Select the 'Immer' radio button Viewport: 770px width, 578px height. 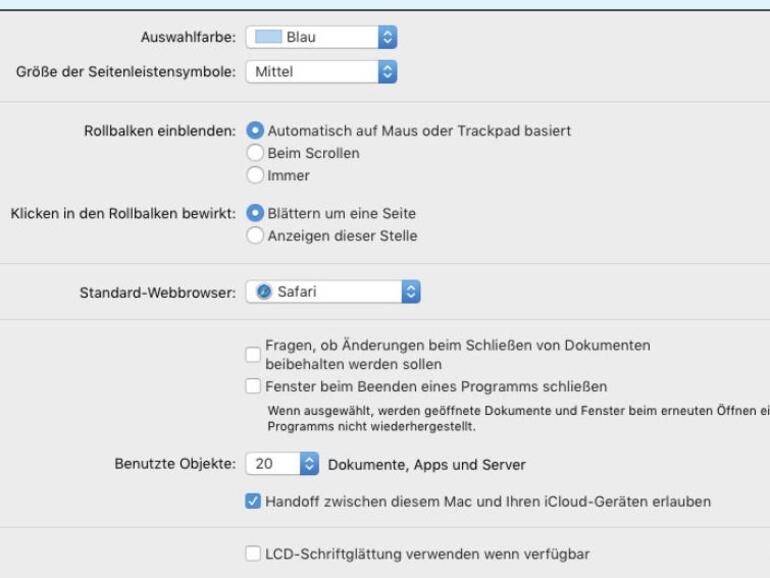pos(255,176)
